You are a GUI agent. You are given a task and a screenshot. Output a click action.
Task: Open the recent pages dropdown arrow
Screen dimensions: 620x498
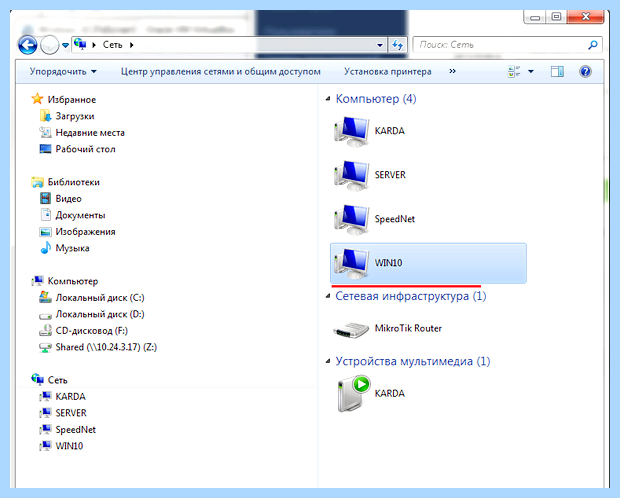pyautogui.click(x=65, y=45)
